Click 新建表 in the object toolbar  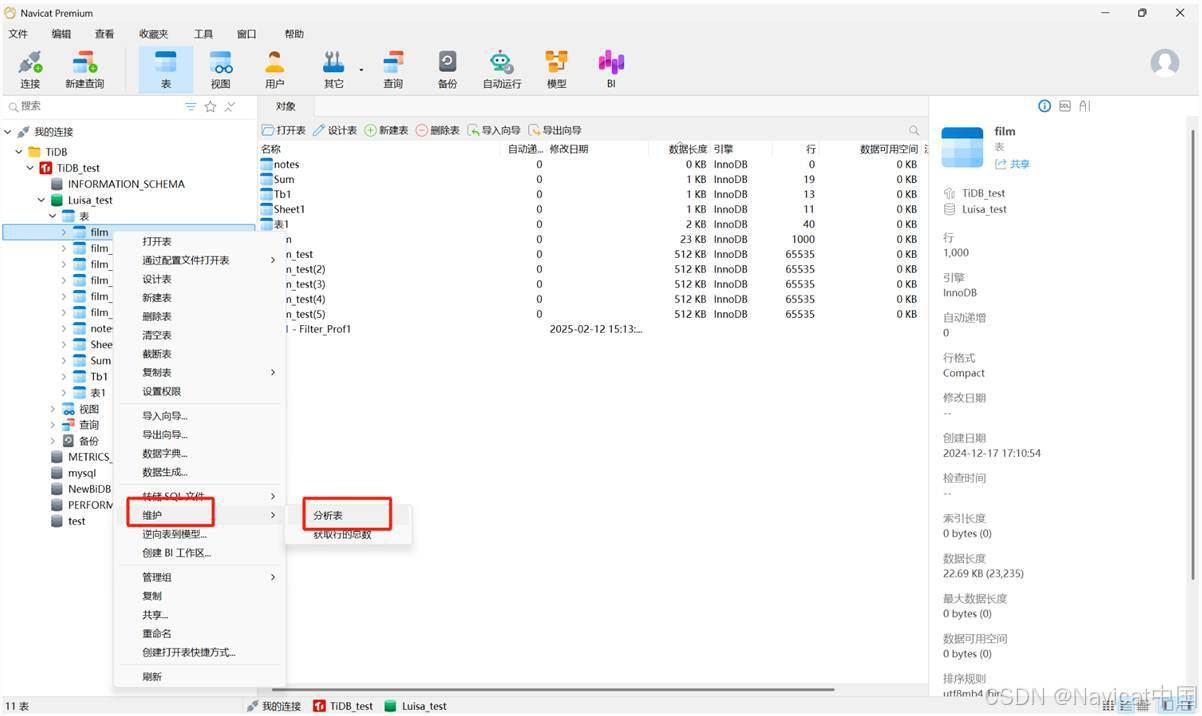click(x=386, y=131)
